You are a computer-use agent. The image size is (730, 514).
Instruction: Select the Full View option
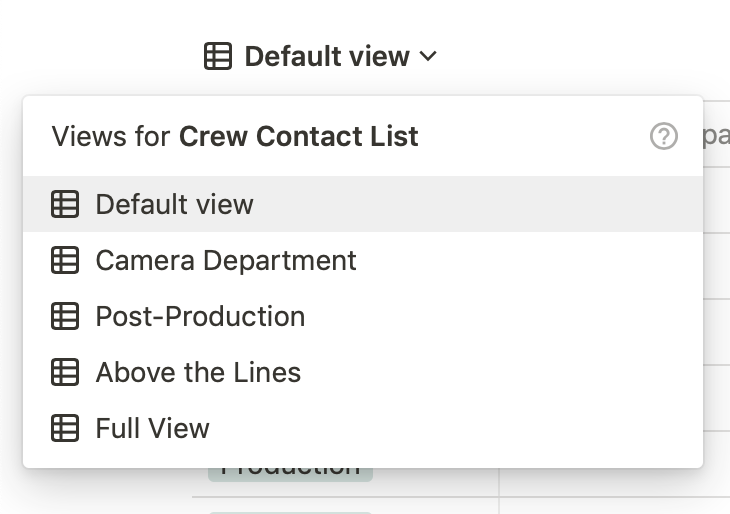152,428
